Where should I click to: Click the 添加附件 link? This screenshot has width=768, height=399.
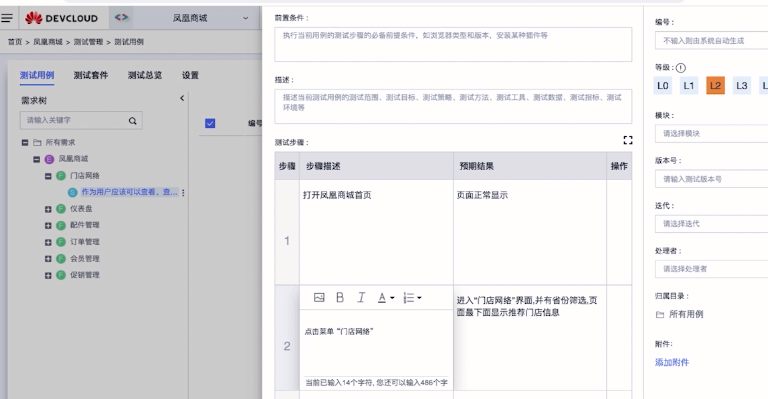(x=672, y=363)
